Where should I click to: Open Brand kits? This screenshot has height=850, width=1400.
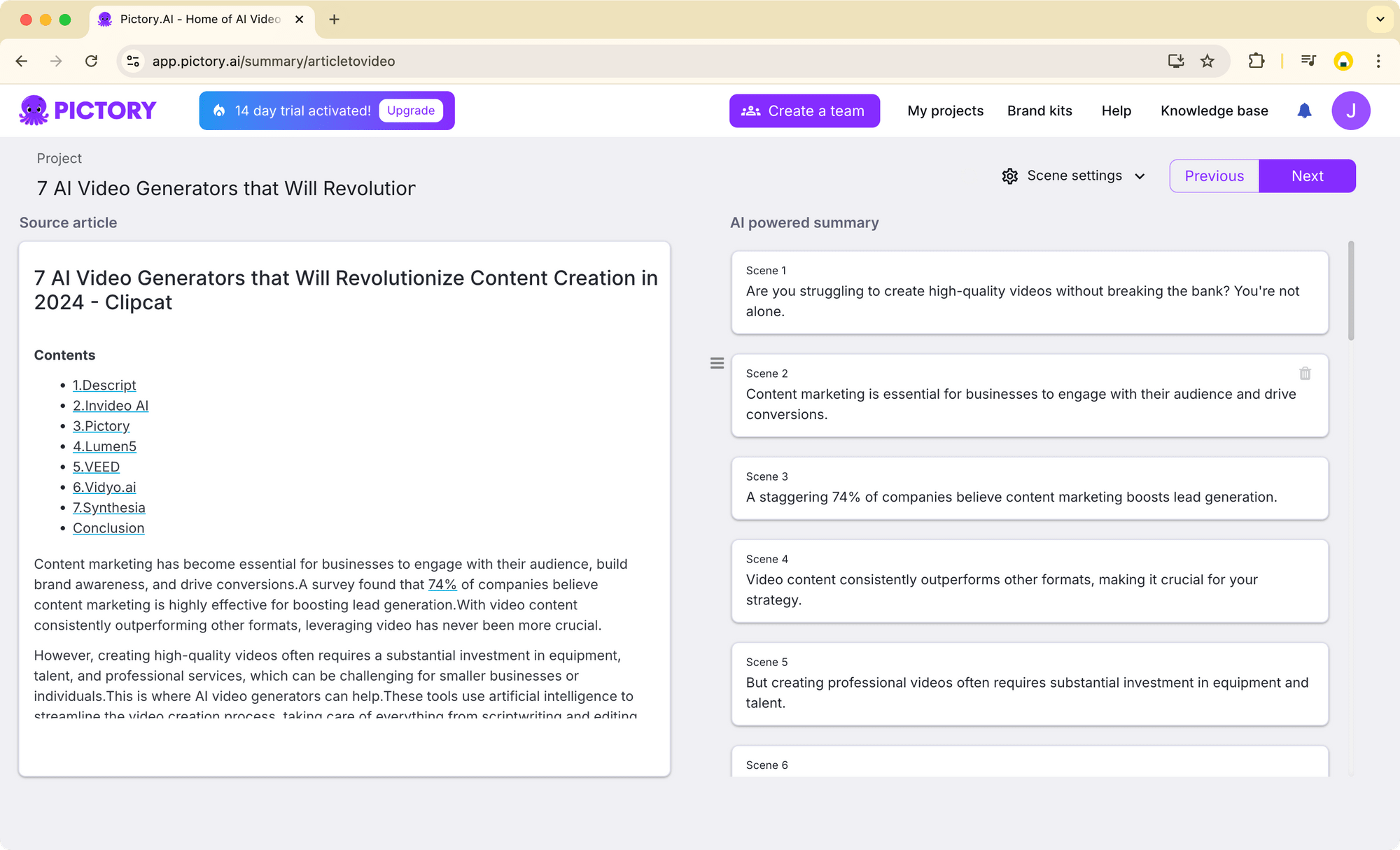1039,111
